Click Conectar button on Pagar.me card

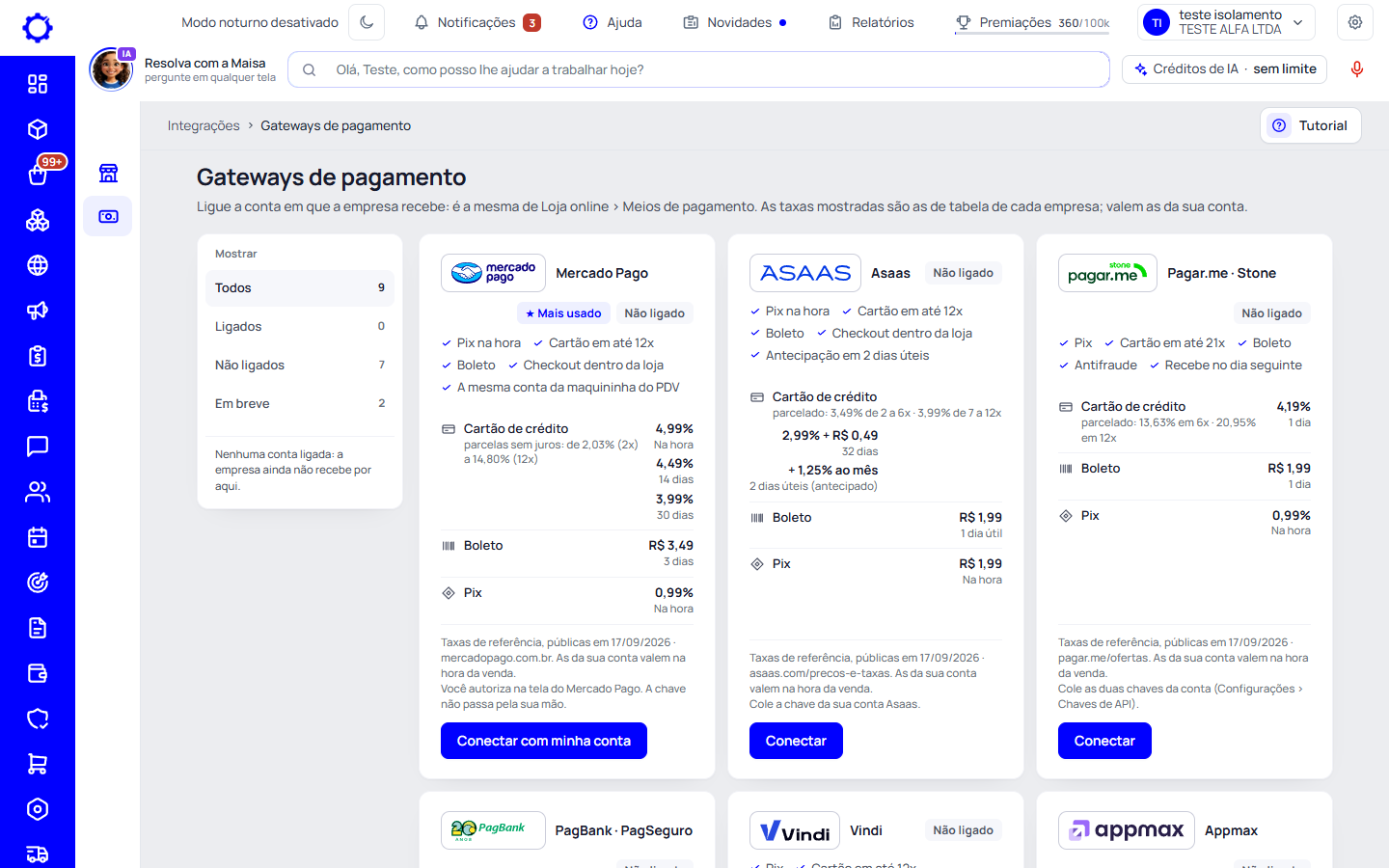(1104, 741)
